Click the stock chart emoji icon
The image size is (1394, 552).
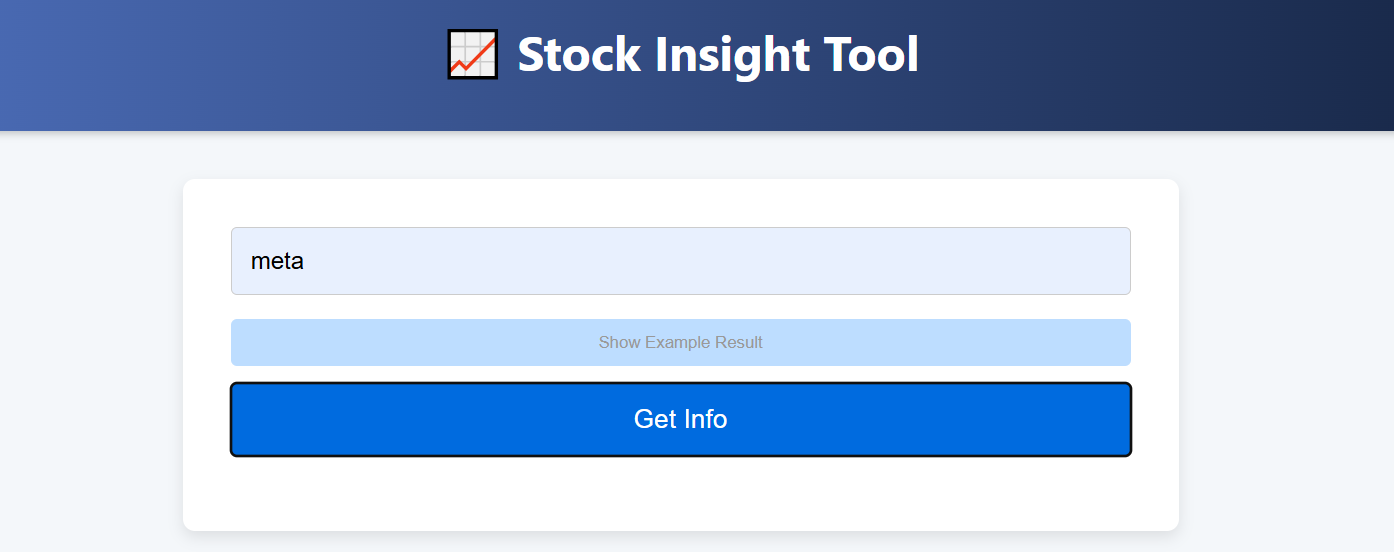coord(472,54)
